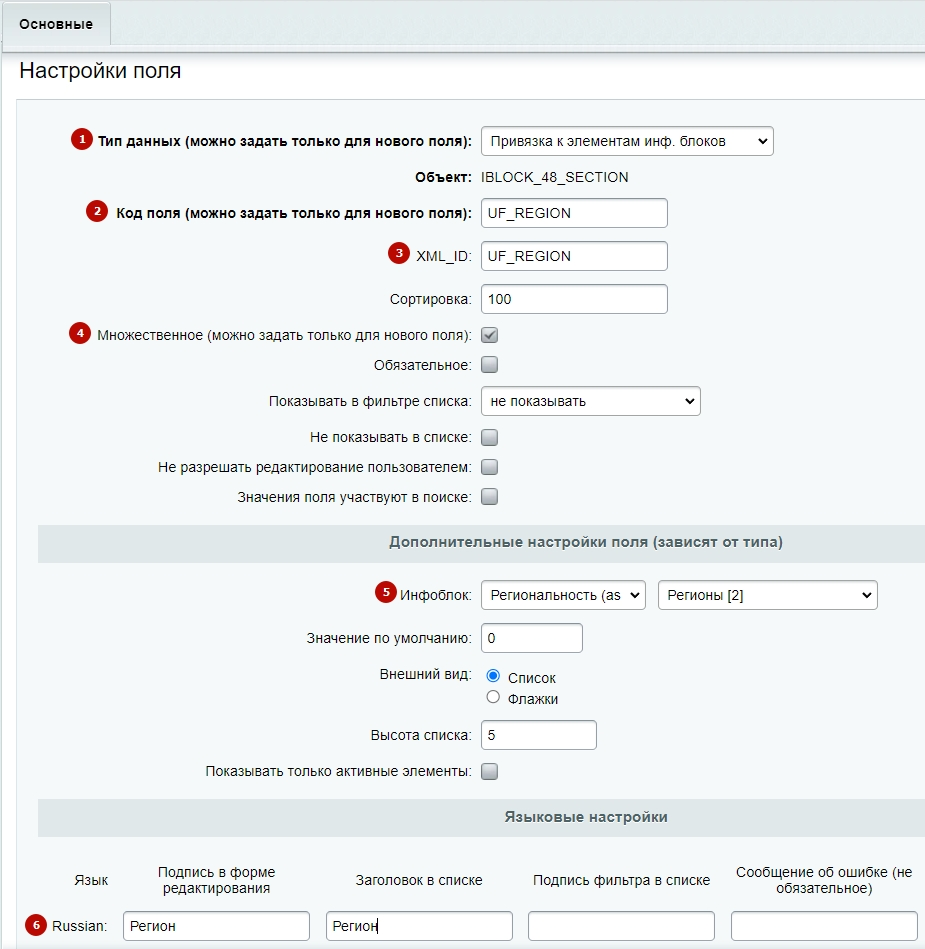Switch to the Основные tab
Viewport: 925px width, 949px height.
pos(56,24)
